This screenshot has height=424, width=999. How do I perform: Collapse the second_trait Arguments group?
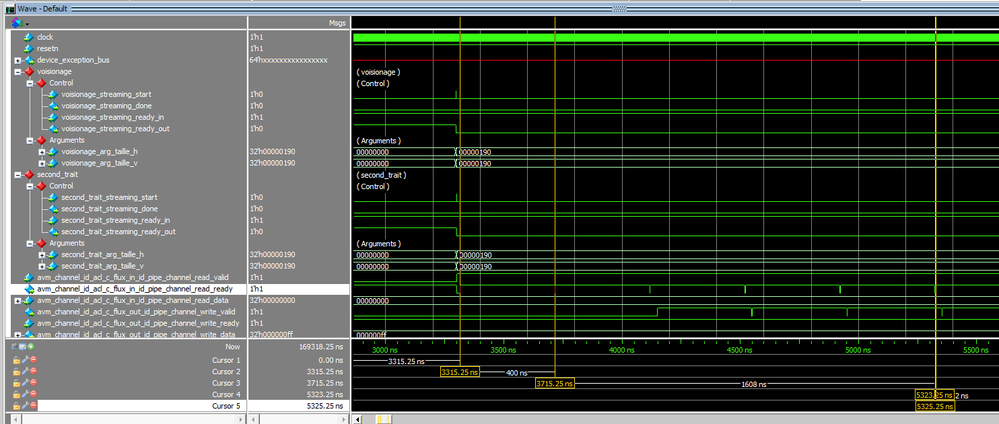(29, 243)
